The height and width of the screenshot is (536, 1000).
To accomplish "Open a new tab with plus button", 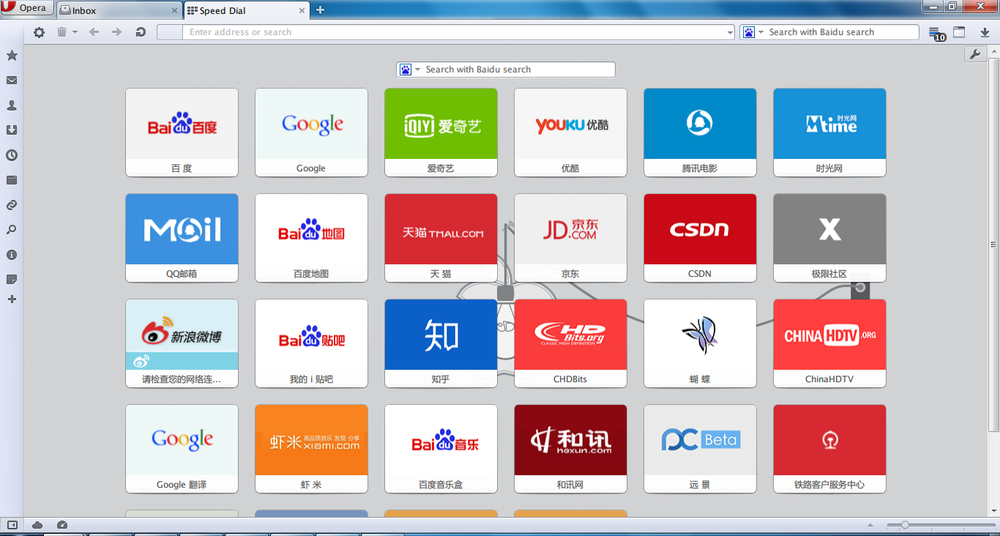I will click(320, 10).
